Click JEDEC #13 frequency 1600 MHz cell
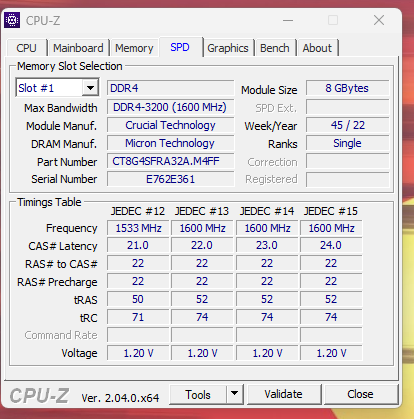This screenshot has height=419, width=414. click(202, 228)
